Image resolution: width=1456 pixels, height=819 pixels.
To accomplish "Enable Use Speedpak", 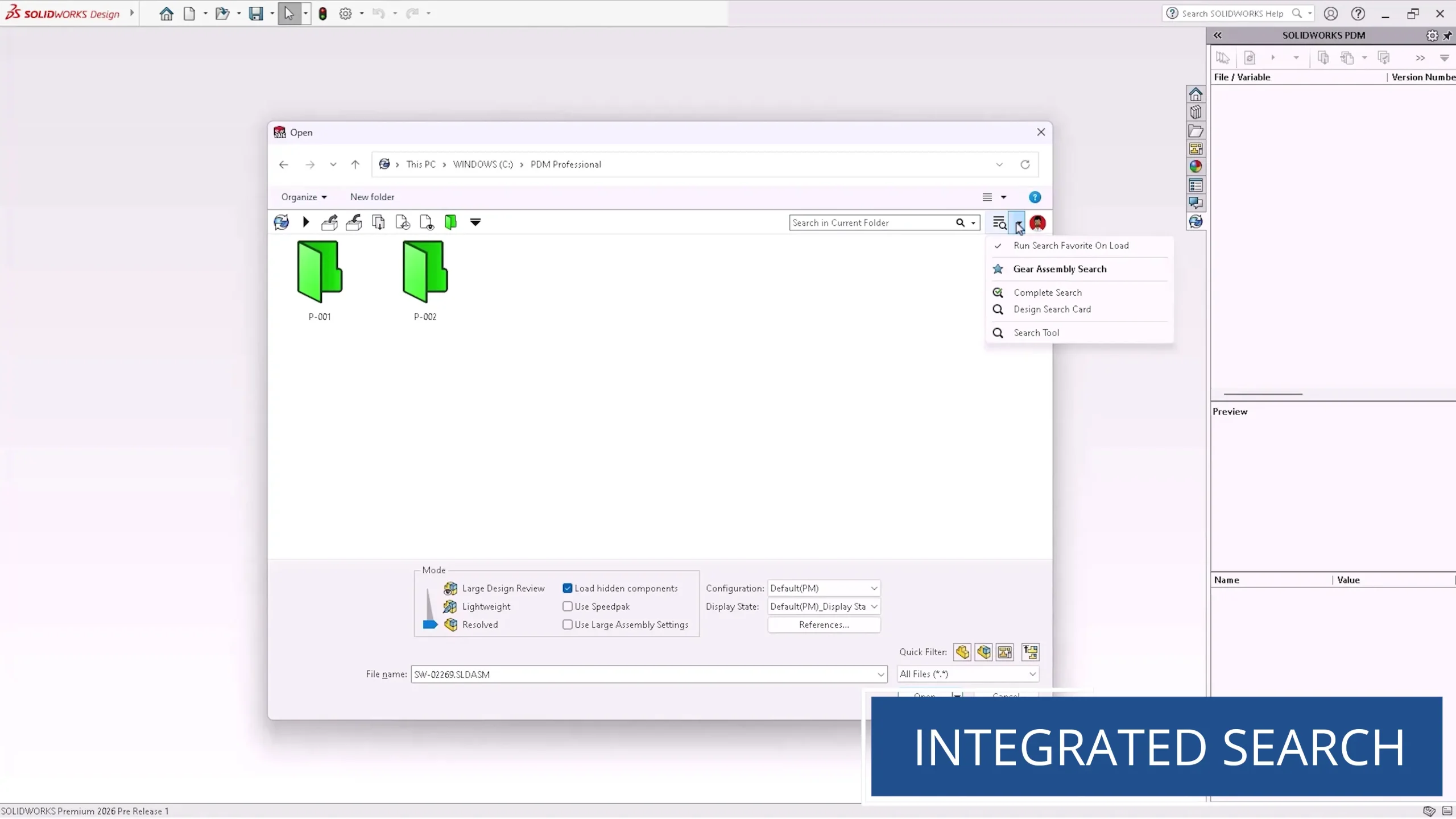I will (x=567, y=606).
